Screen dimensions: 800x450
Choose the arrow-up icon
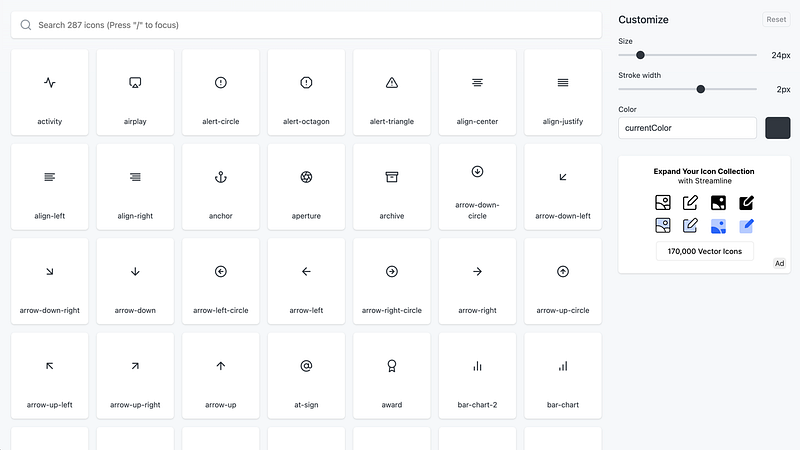[220, 376]
